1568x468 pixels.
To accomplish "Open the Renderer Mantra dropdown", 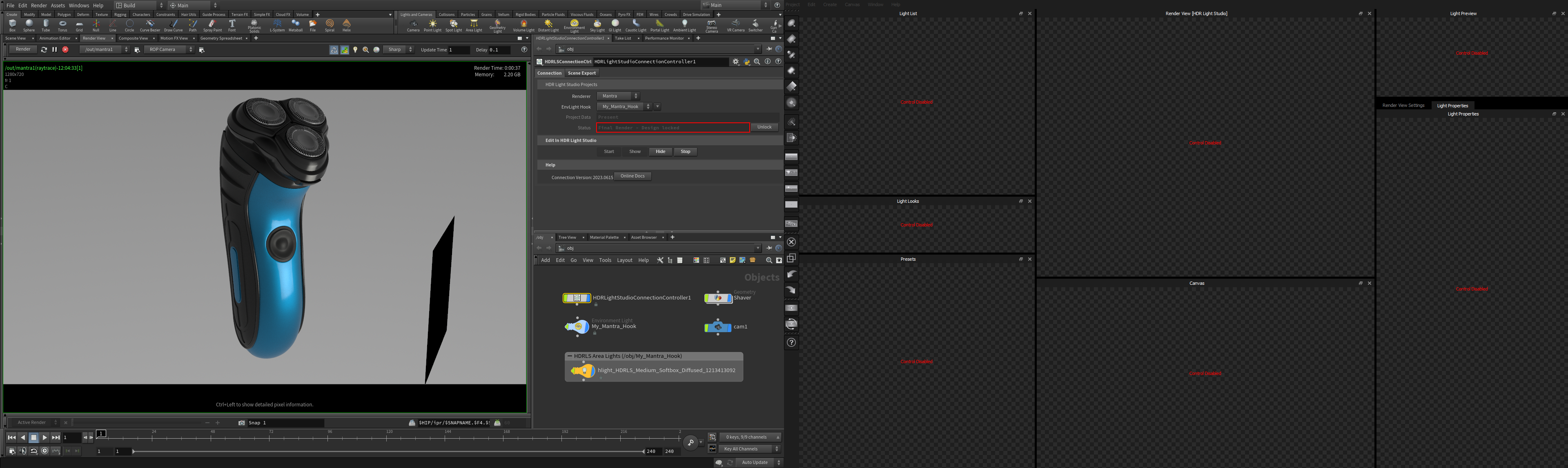I will pos(618,96).
